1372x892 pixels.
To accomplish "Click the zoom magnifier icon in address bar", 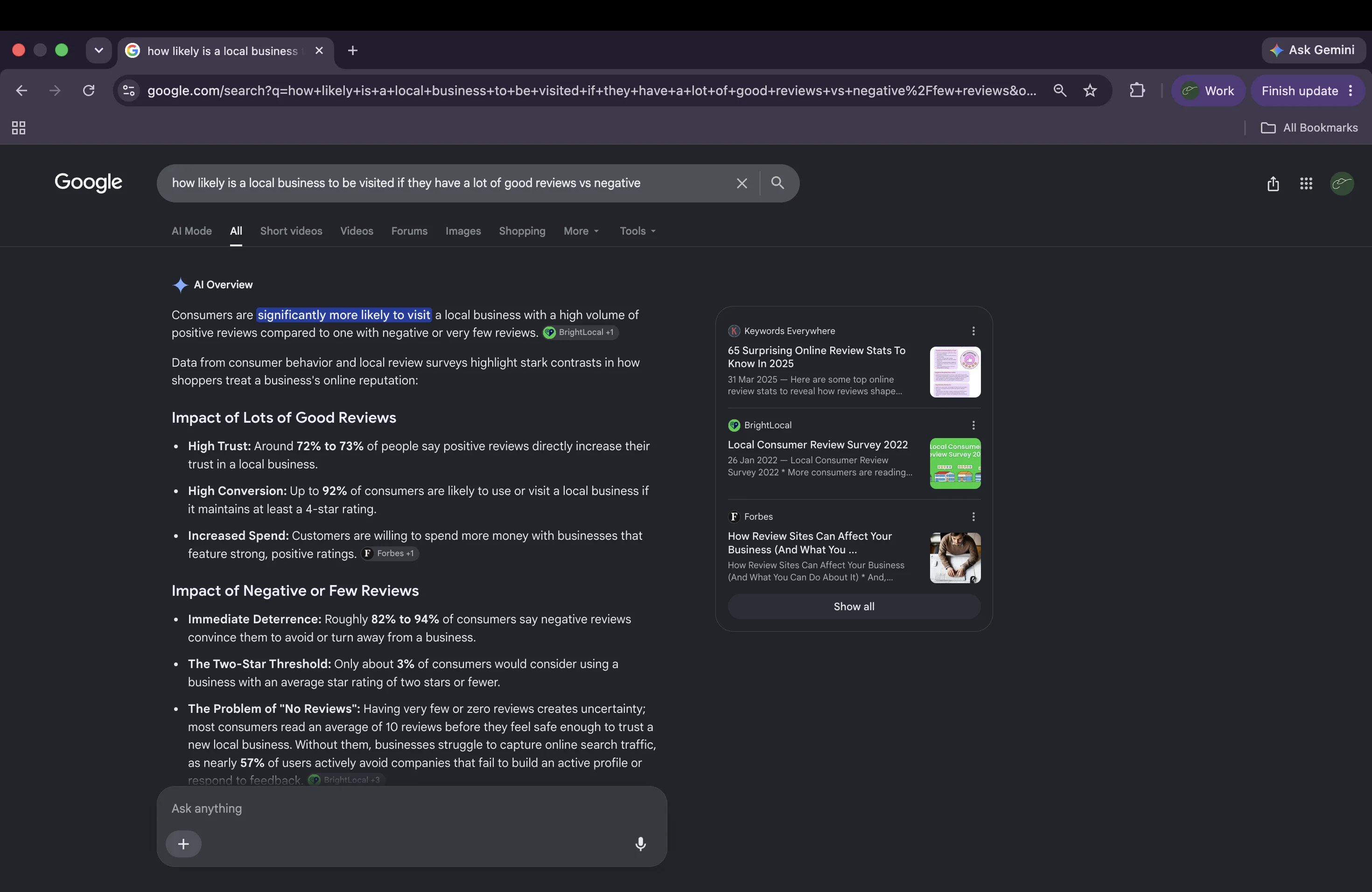I will coord(1059,91).
